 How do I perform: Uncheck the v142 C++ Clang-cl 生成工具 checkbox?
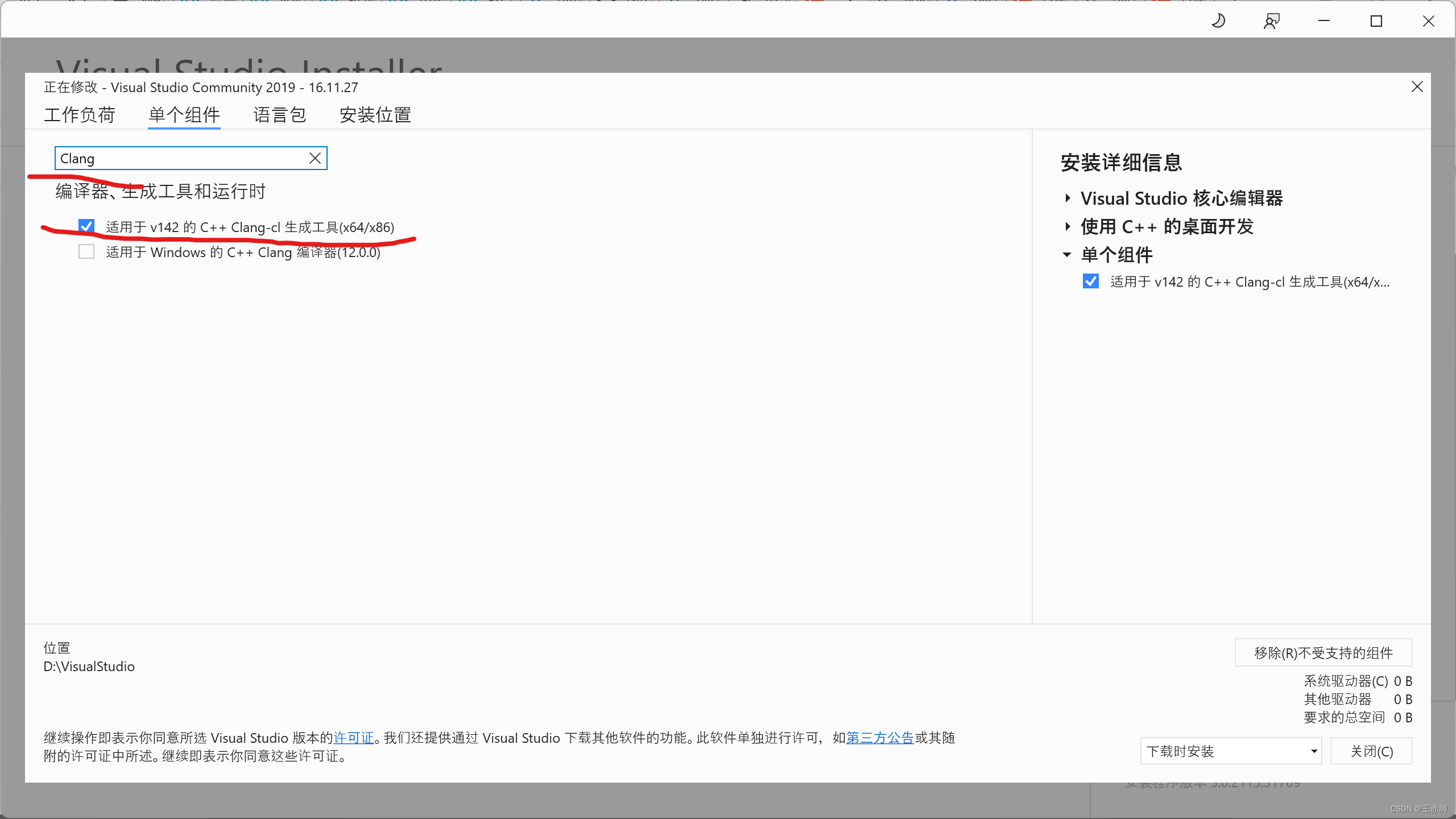click(x=86, y=226)
